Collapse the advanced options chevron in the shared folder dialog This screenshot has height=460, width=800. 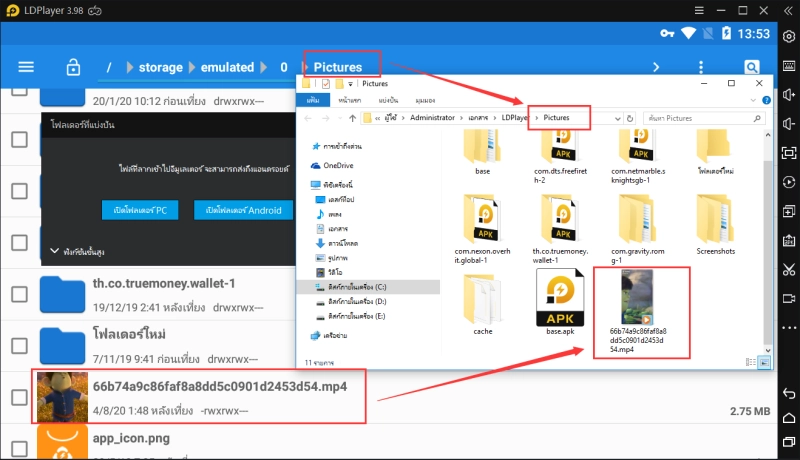53,251
